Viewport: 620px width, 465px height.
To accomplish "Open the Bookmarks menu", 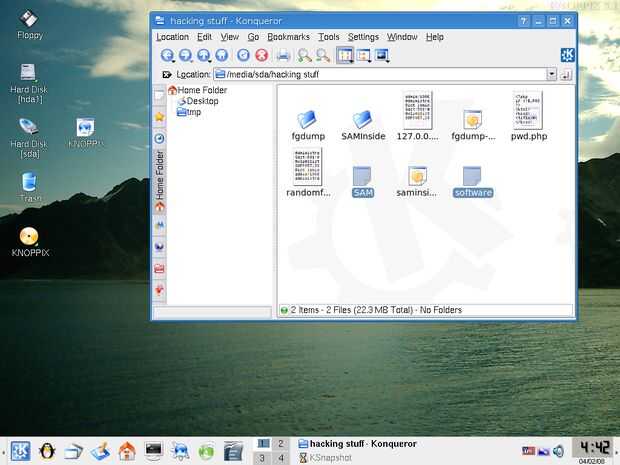I will tap(289, 37).
